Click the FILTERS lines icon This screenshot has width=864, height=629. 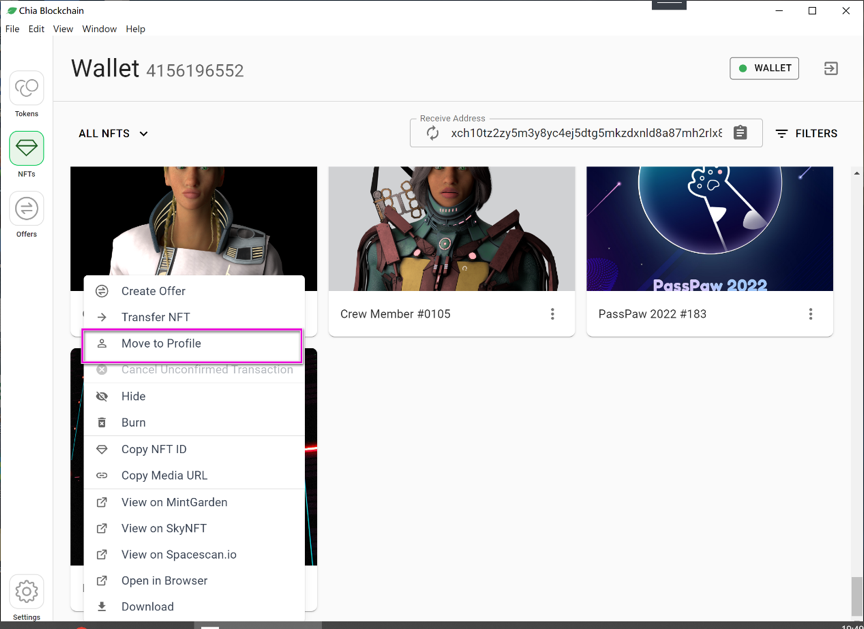click(781, 133)
